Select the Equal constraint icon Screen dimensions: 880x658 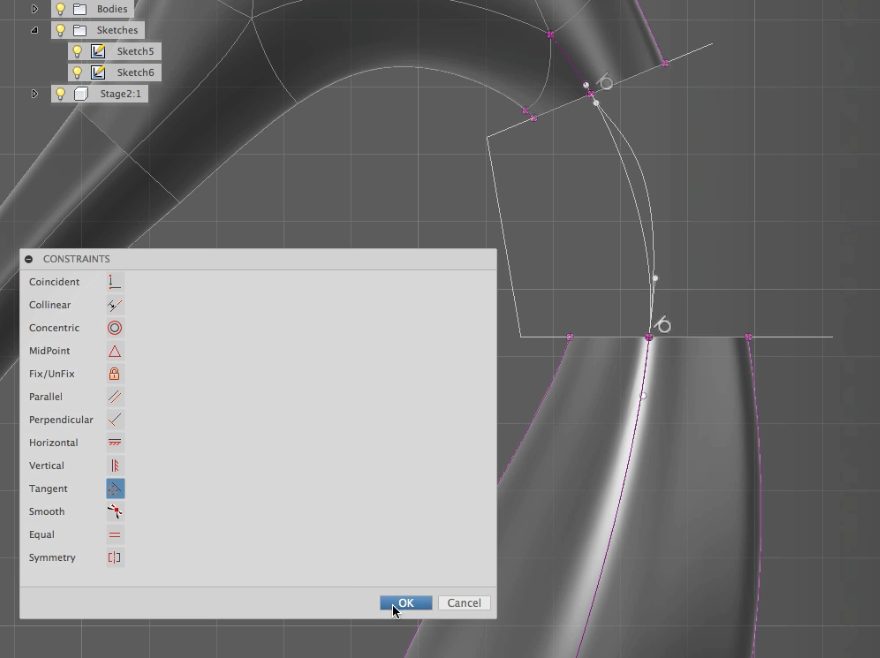click(x=114, y=534)
